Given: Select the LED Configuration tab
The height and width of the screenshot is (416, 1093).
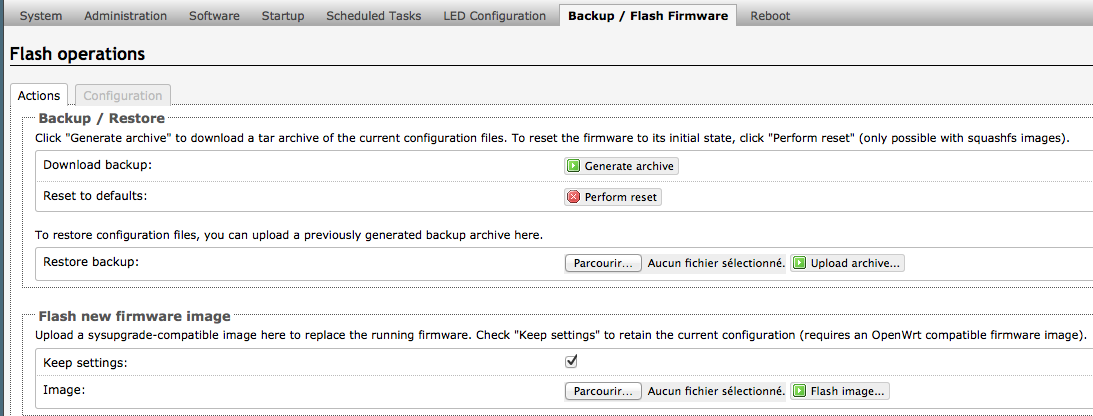Looking at the screenshot, I should (x=495, y=15).
